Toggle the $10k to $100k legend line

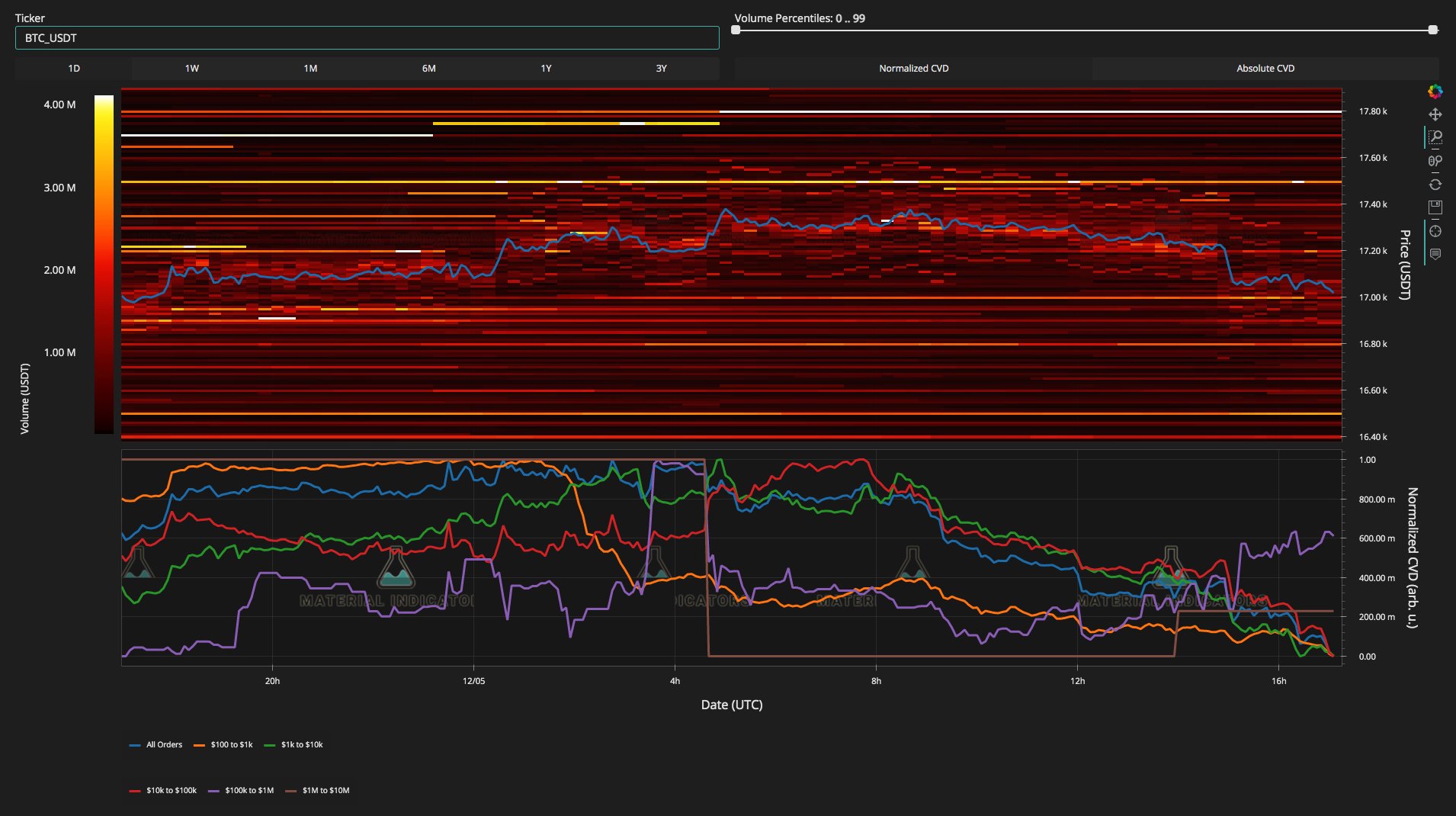pyautogui.click(x=163, y=791)
